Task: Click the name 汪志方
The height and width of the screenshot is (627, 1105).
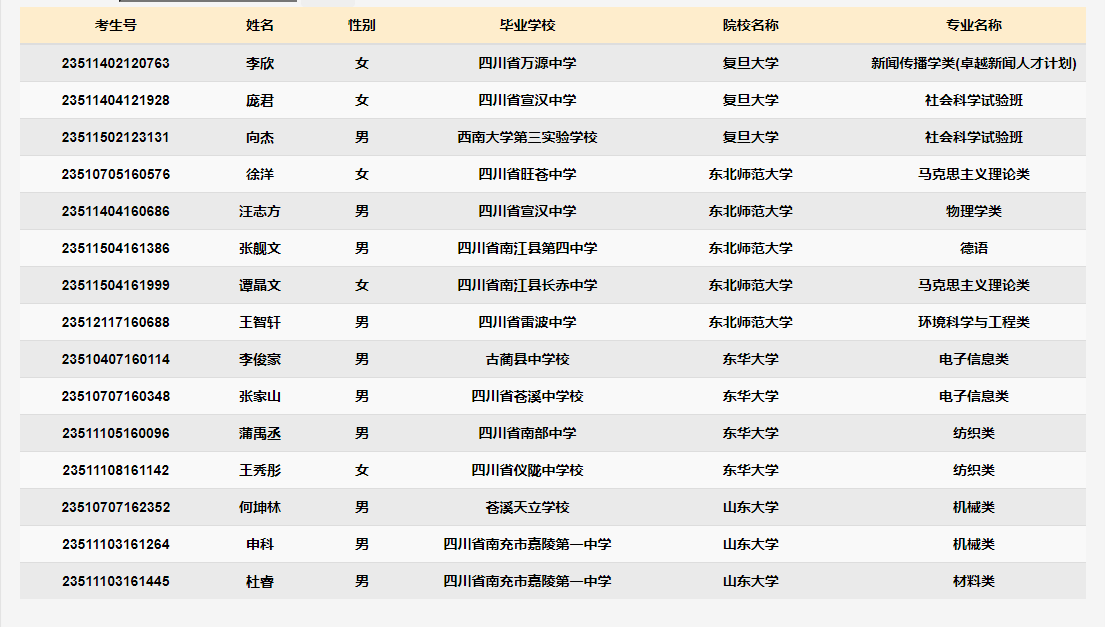Action: tap(259, 211)
